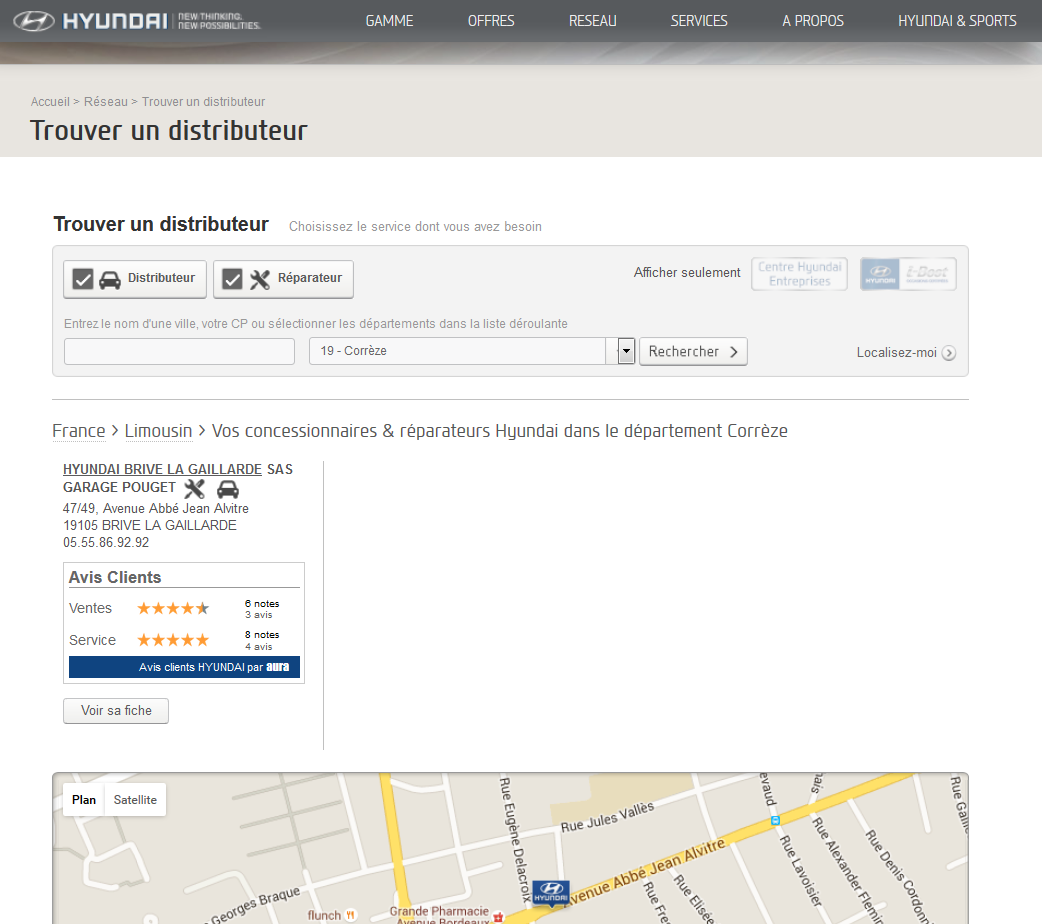
Task: Open the SERVICES menu
Action: pos(699,21)
